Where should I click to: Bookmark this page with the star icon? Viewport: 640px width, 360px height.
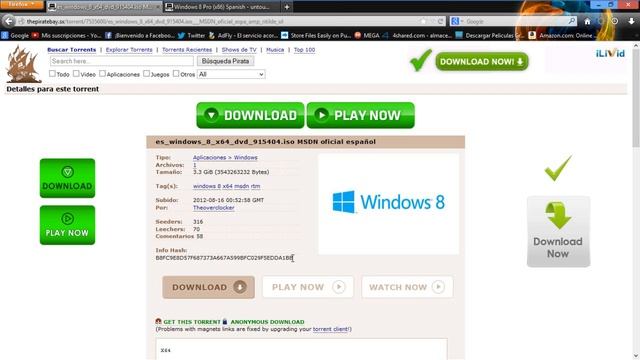coord(423,21)
